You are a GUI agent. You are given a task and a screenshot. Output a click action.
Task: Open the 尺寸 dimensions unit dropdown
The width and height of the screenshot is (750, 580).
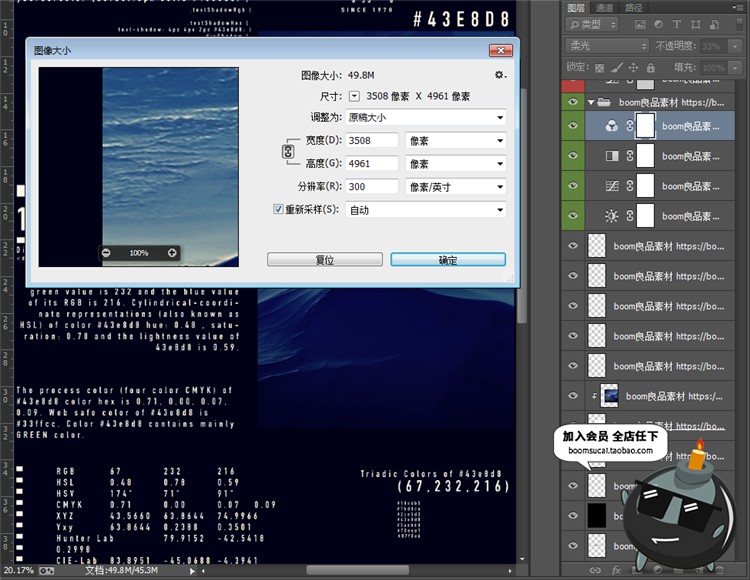pyautogui.click(x=354, y=96)
